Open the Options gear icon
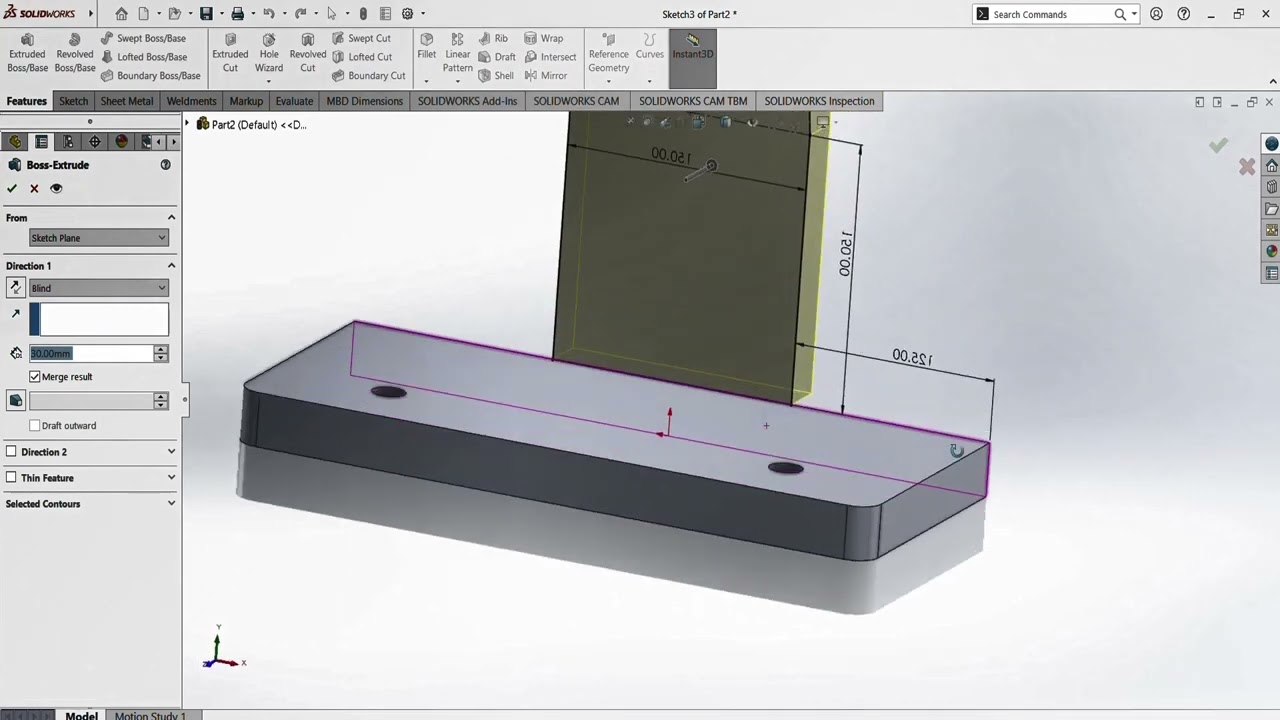 pyautogui.click(x=407, y=14)
